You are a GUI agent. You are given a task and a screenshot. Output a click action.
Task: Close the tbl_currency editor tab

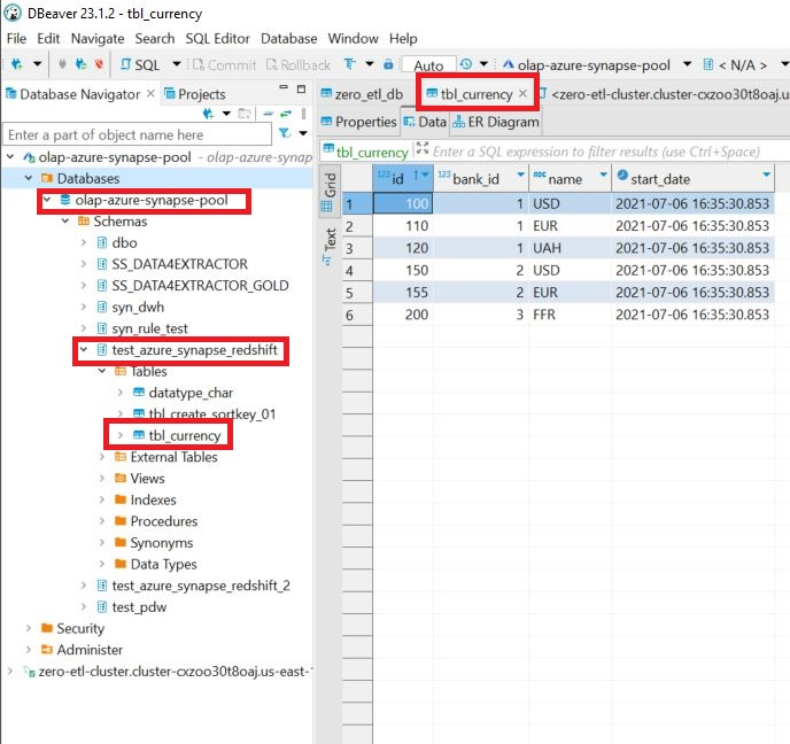coord(523,93)
